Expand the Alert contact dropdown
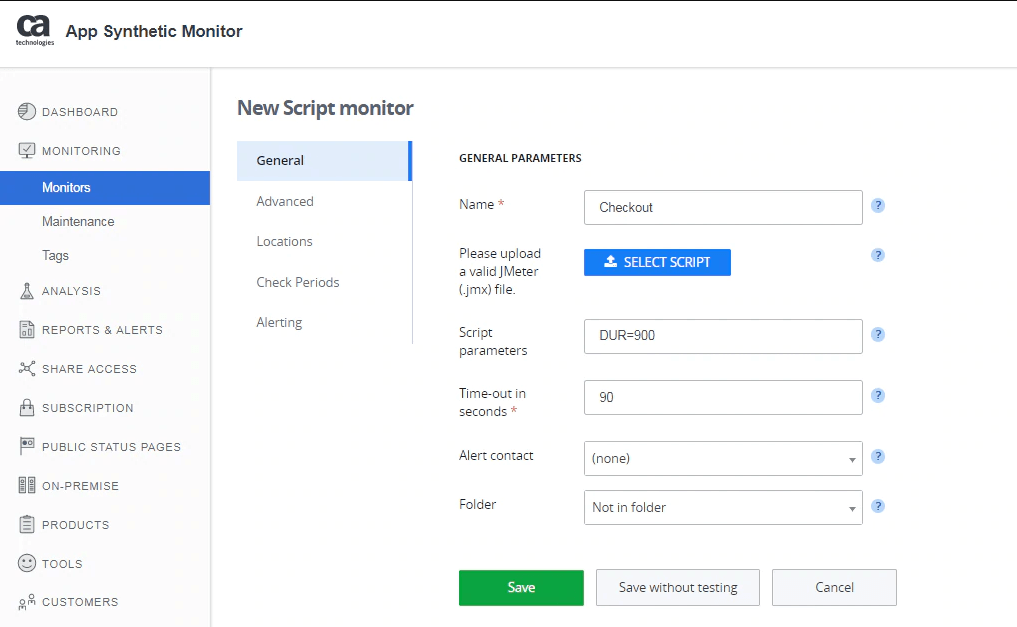This screenshot has width=1017, height=627. 722,459
